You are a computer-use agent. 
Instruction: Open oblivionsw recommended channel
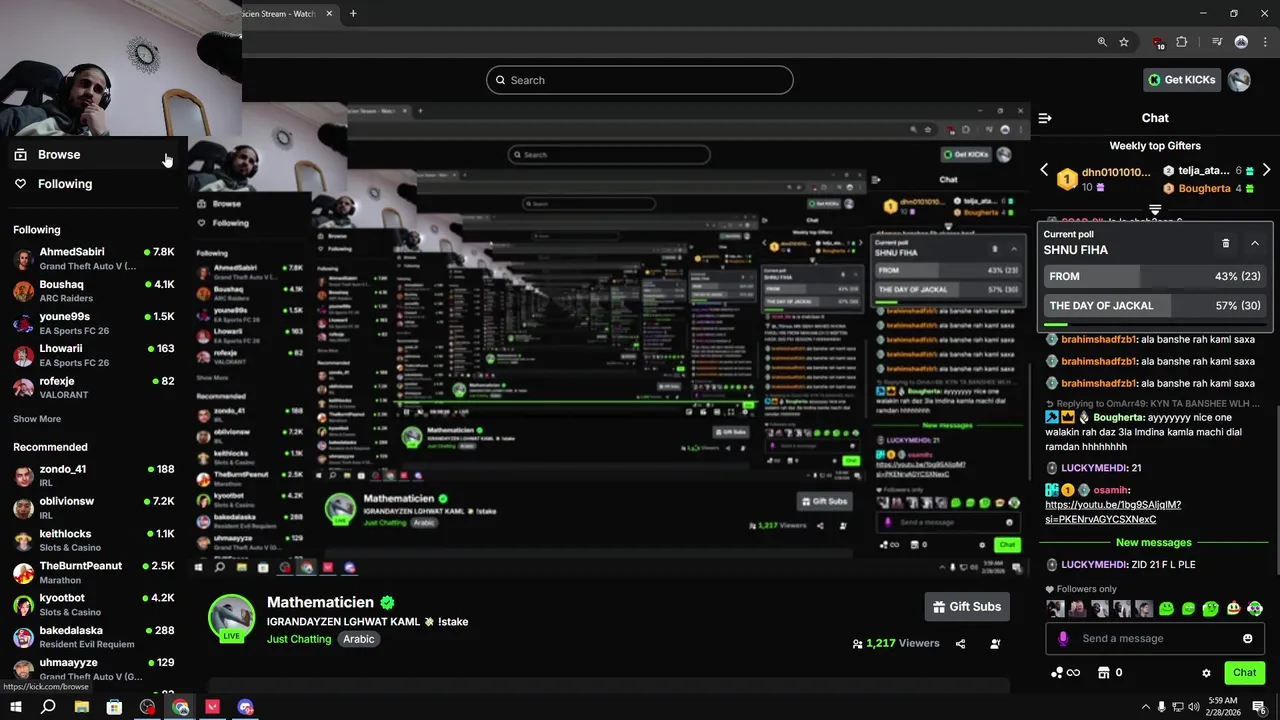point(94,507)
